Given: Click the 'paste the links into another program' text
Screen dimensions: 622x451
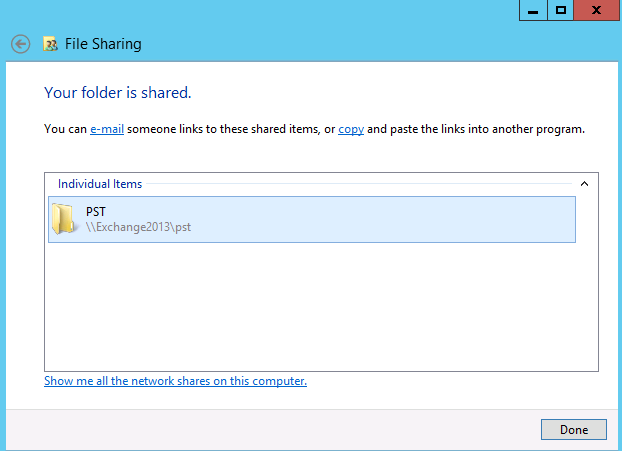Looking at the screenshot, I should point(488,129).
